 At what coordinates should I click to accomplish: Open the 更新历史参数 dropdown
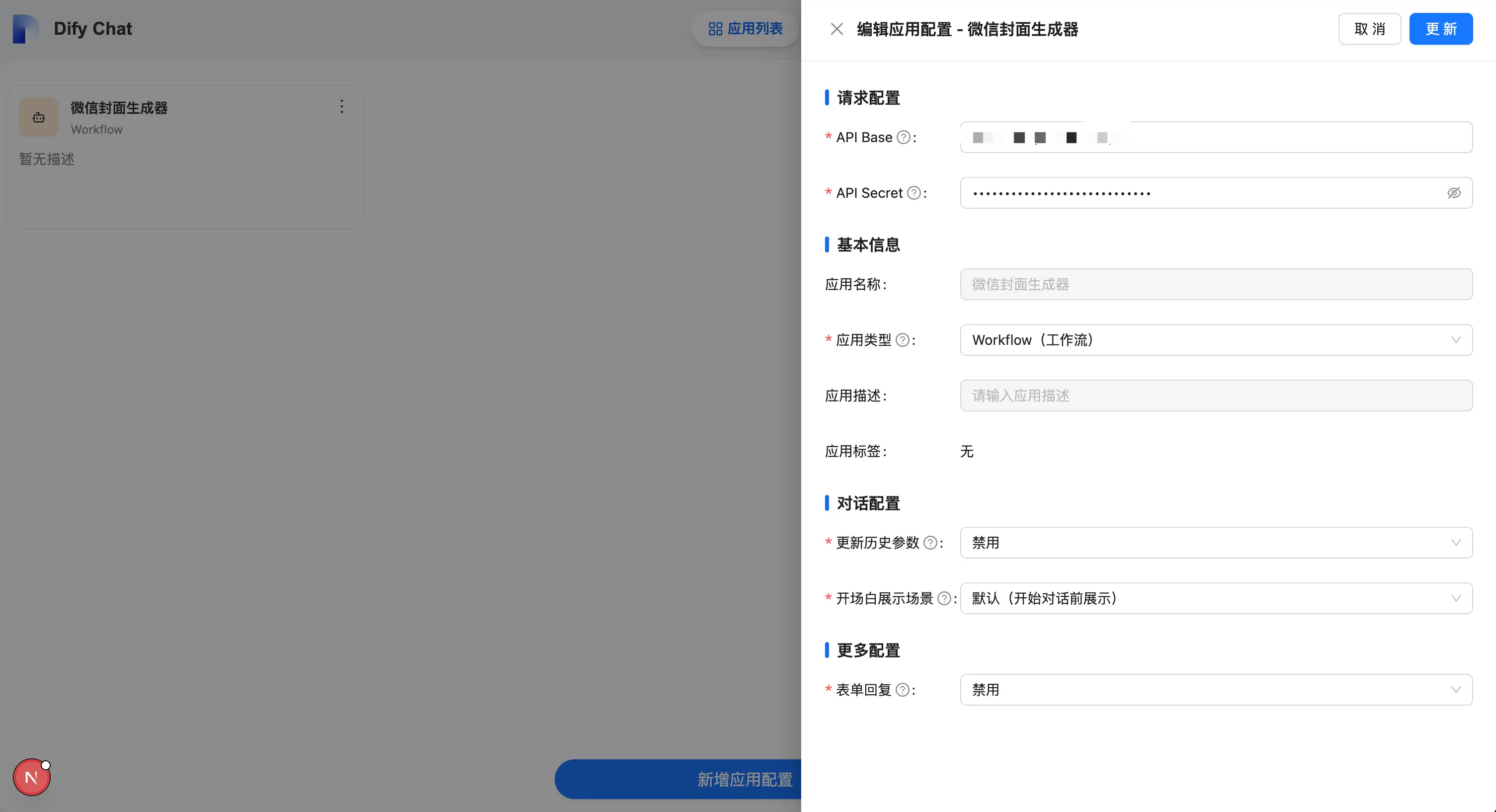click(1216, 543)
